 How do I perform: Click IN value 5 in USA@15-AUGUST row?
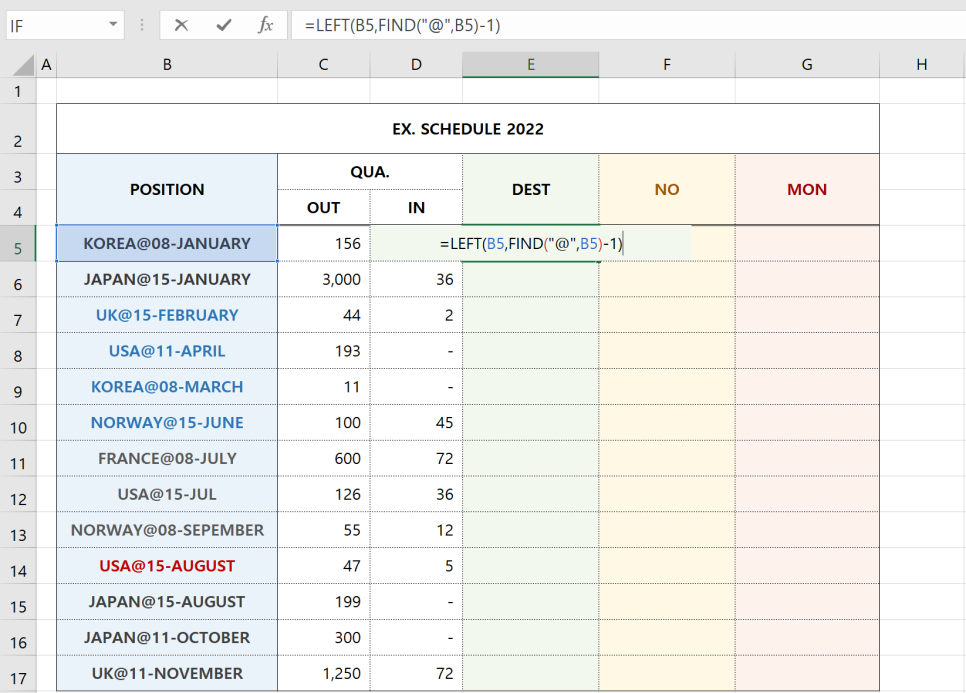(x=416, y=565)
